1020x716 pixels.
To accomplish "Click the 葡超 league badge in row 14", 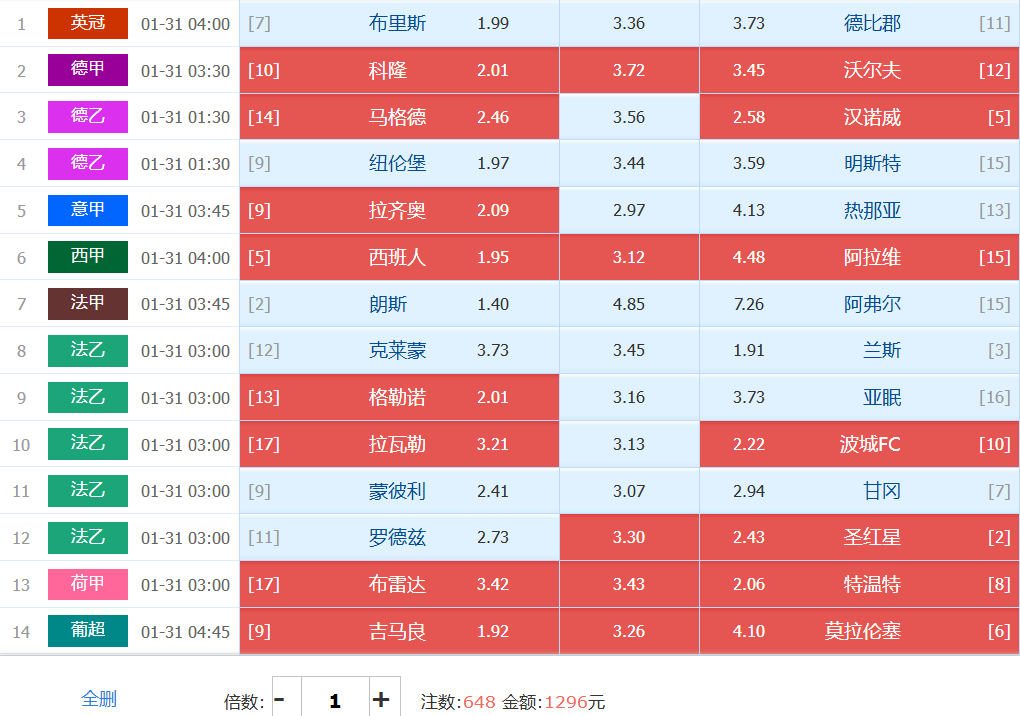I will (88, 631).
